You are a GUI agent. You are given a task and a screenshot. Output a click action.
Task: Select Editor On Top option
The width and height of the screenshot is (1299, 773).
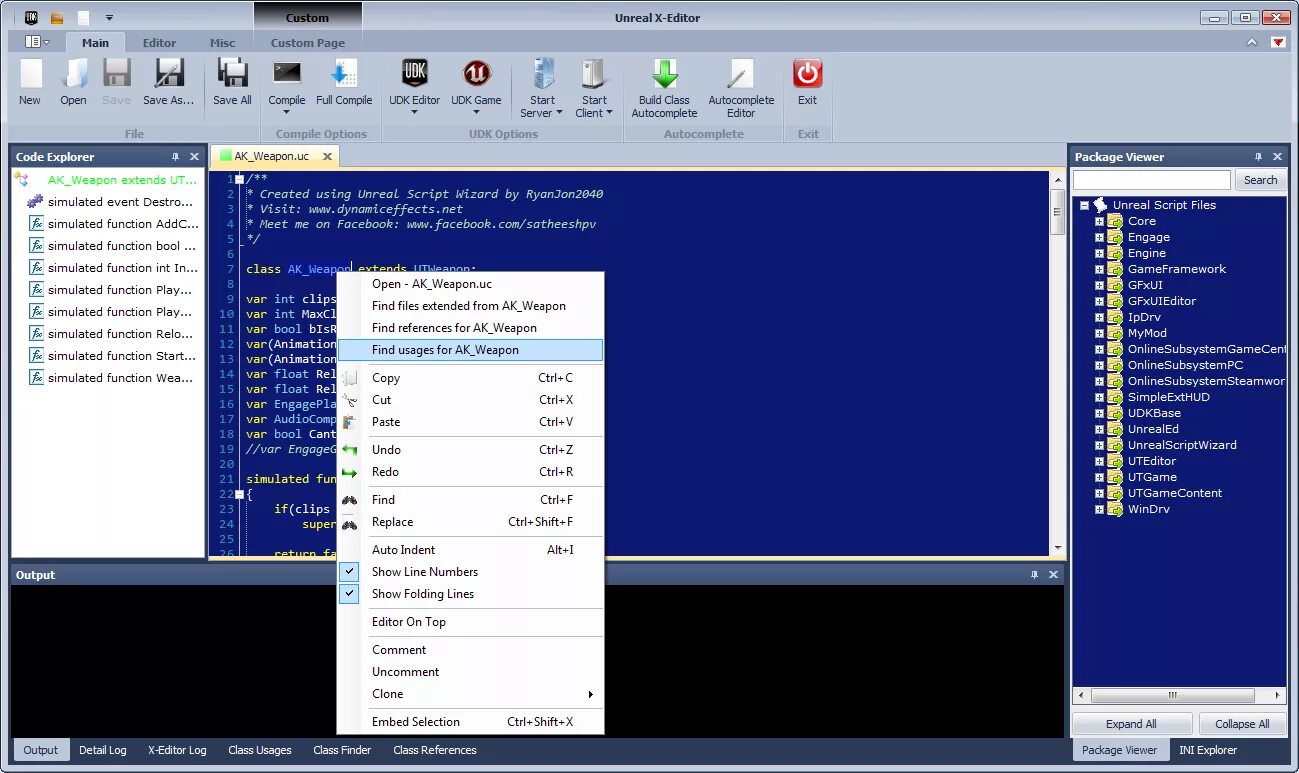(470, 622)
